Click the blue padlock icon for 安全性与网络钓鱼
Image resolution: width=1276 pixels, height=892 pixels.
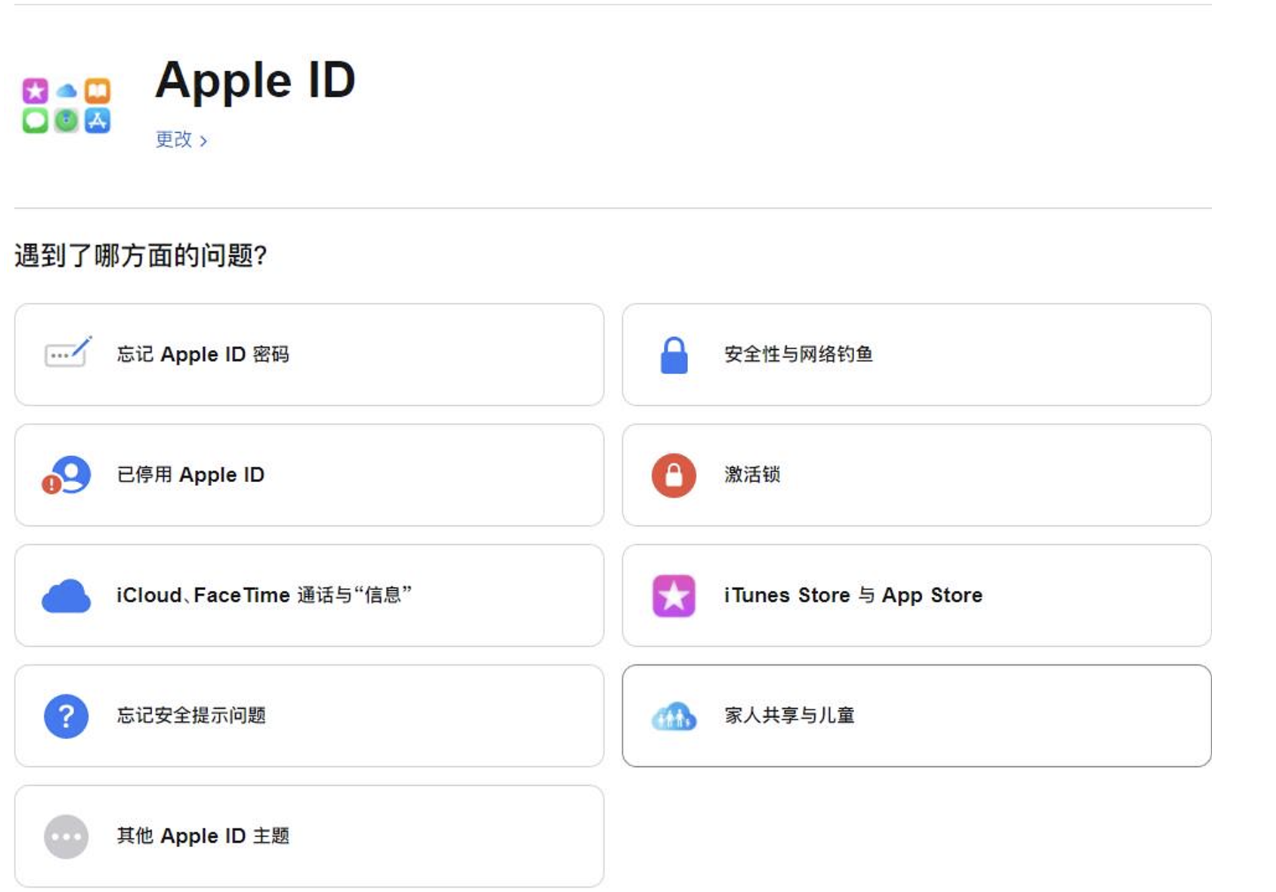[674, 355]
